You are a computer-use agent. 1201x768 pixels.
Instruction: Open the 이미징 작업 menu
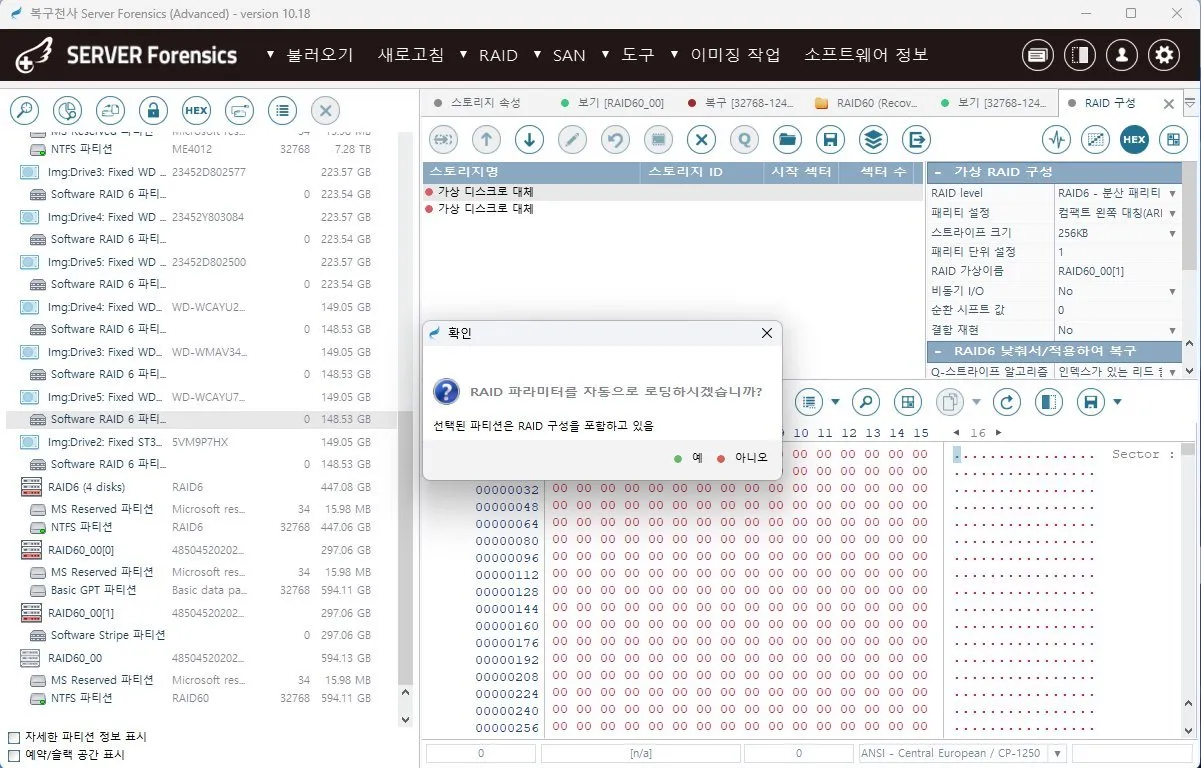pos(735,55)
